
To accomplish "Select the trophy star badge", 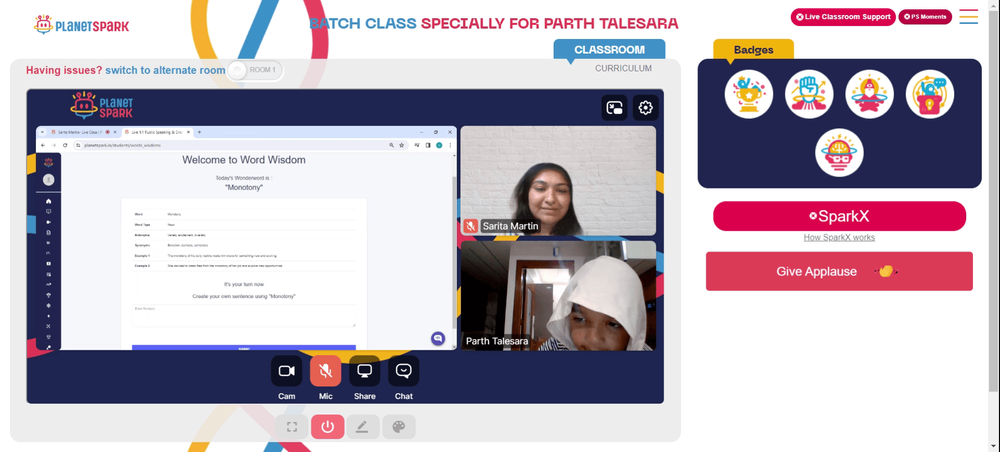I will (749, 94).
